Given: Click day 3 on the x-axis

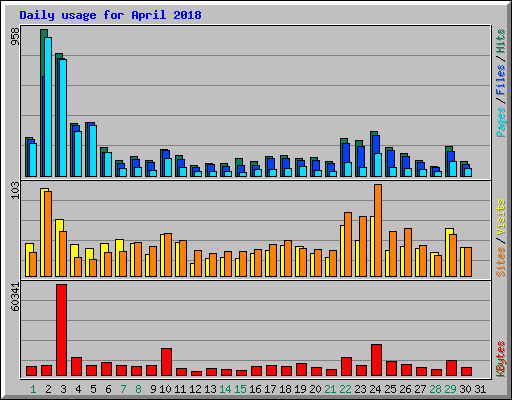Looking at the screenshot, I should (x=63, y=389).
